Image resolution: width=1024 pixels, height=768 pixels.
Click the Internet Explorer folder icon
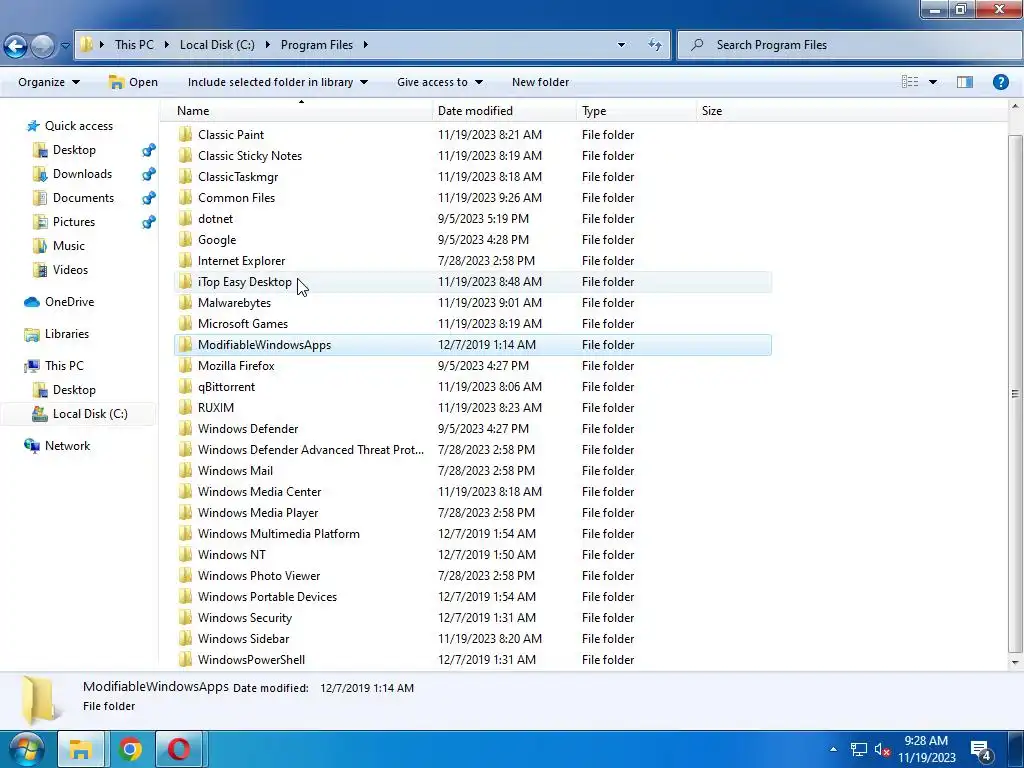click(x=185, y=261)
